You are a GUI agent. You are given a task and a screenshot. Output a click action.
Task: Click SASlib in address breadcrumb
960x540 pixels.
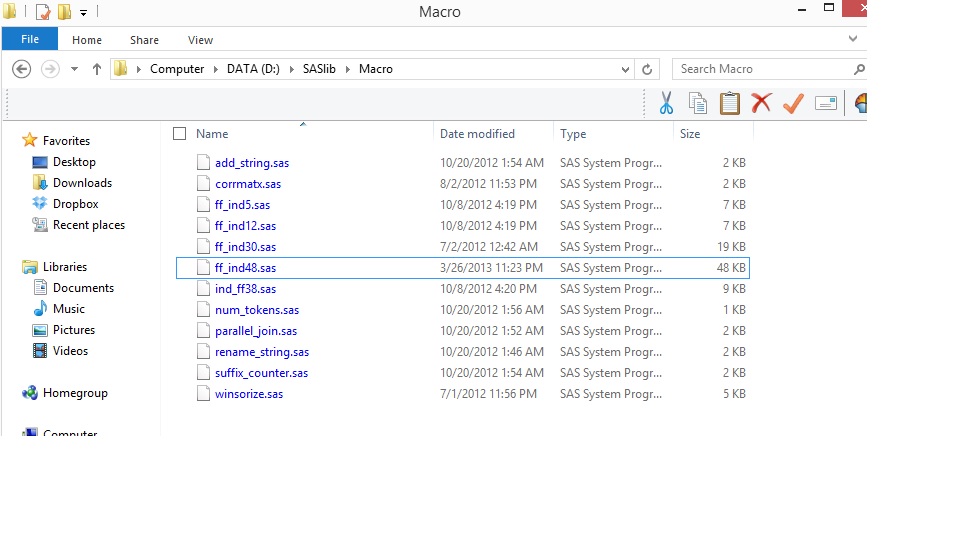(319, 69)
